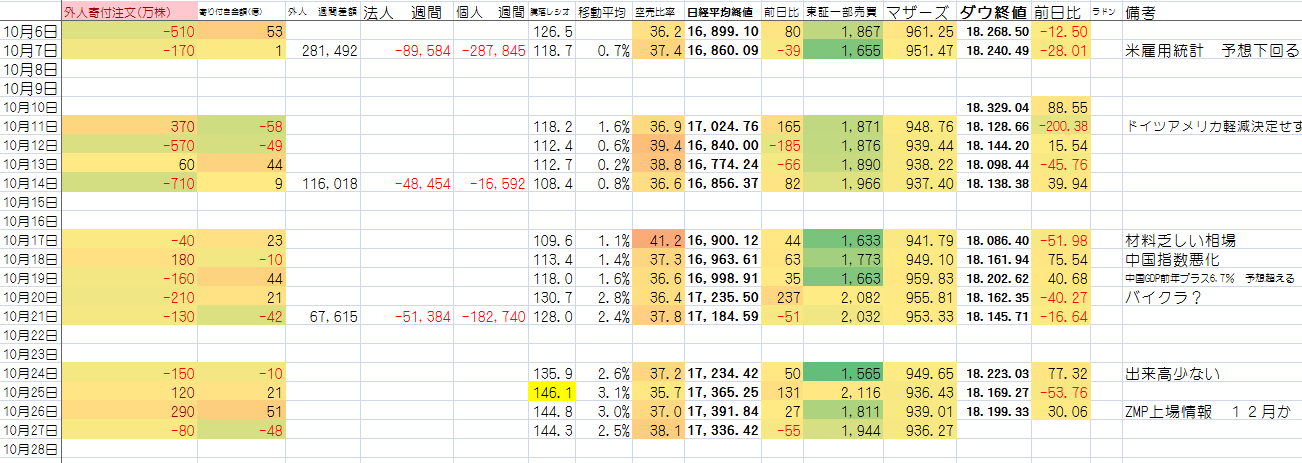Image resolution: width=1302 pixels, height=463 pixels.
Task: Select the 備考 header cell
Action: click(1143, 13)
